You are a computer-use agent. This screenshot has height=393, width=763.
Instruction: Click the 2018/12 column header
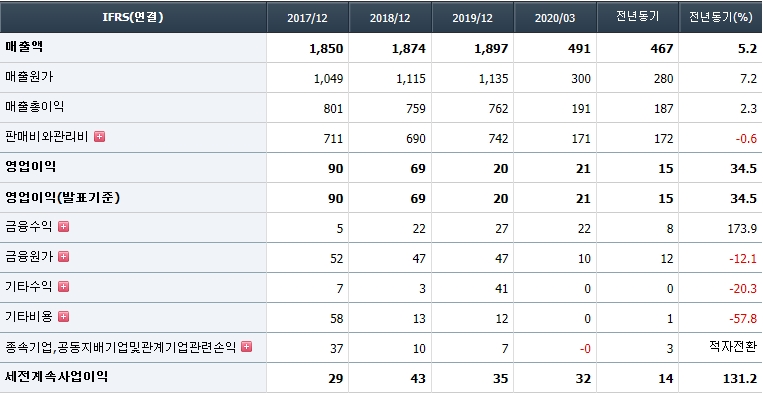click(390, 18)
